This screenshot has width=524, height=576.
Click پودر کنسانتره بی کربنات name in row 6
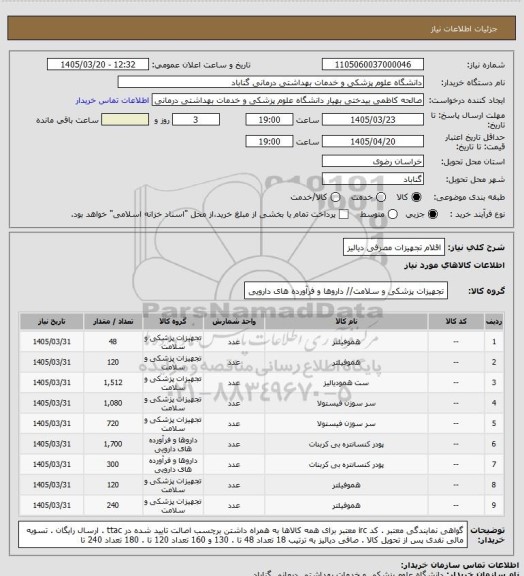pos(346,444)
